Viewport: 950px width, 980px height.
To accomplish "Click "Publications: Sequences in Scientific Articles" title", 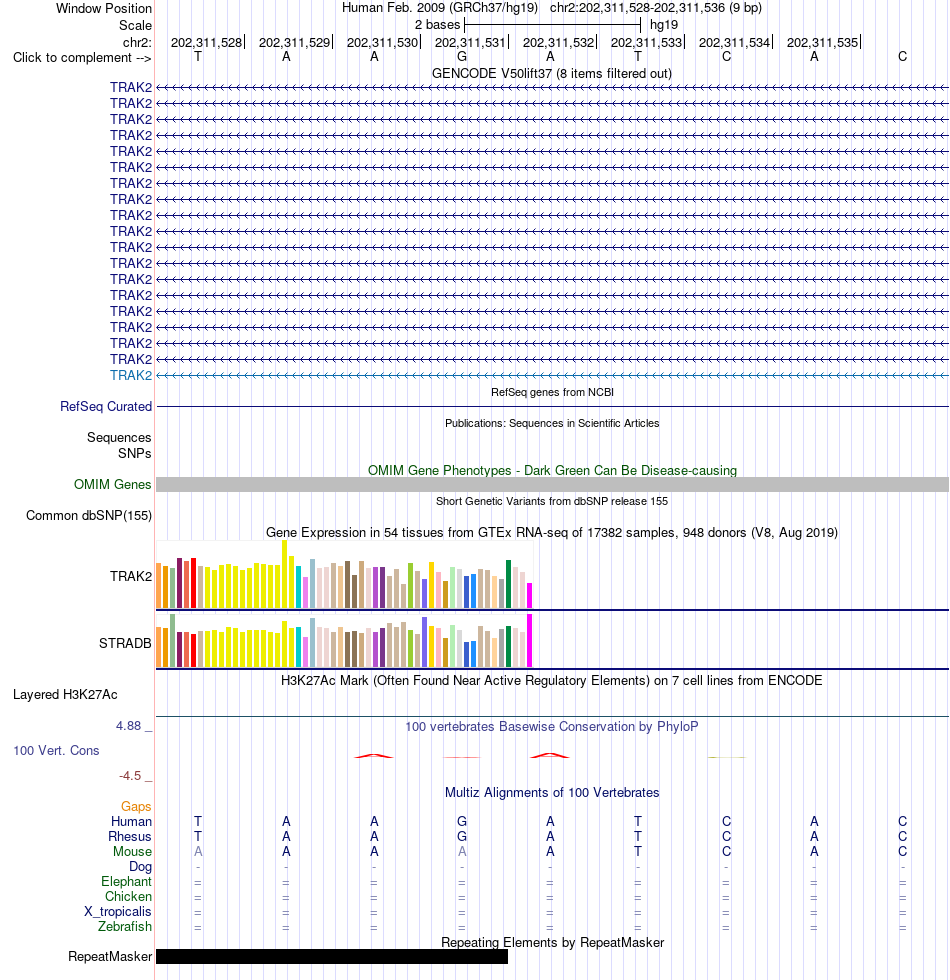I will [x=552, y=423].
